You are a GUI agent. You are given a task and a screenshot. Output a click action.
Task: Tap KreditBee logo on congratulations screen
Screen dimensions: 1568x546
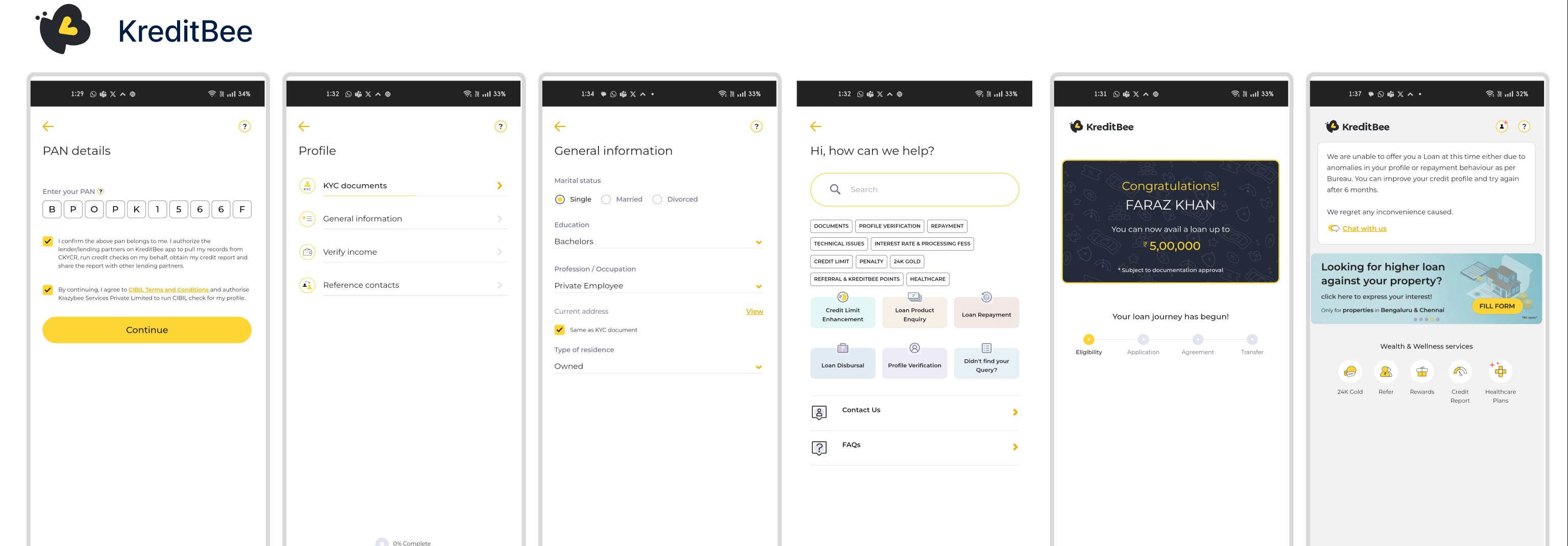[1102, 127]
